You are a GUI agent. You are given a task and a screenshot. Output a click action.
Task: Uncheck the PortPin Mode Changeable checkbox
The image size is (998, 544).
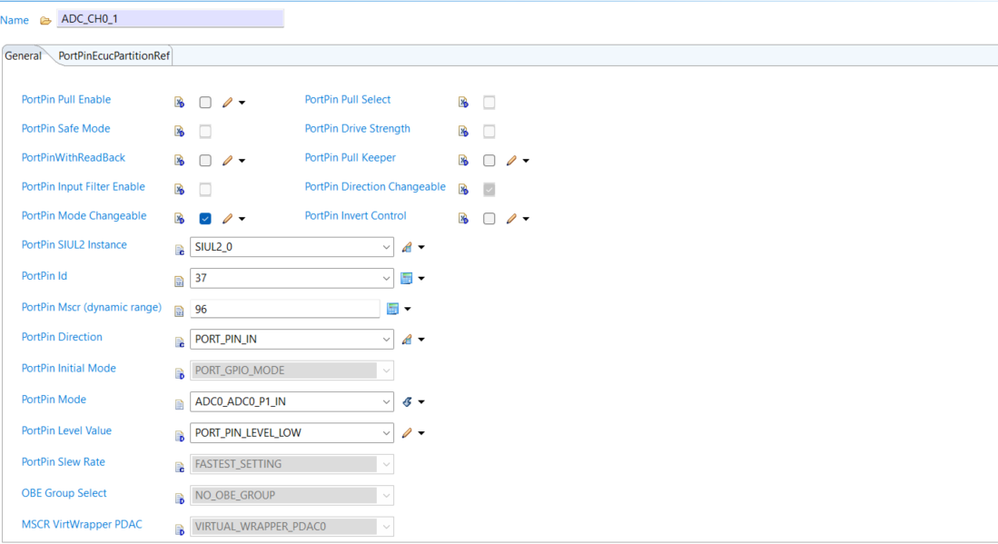coord(205,219)
